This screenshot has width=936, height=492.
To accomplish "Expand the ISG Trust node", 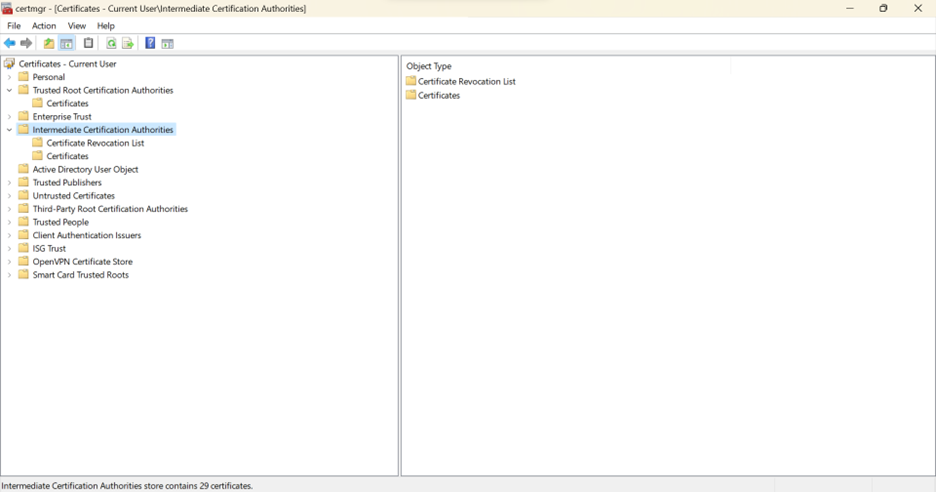I will click(x=9, y=248).
